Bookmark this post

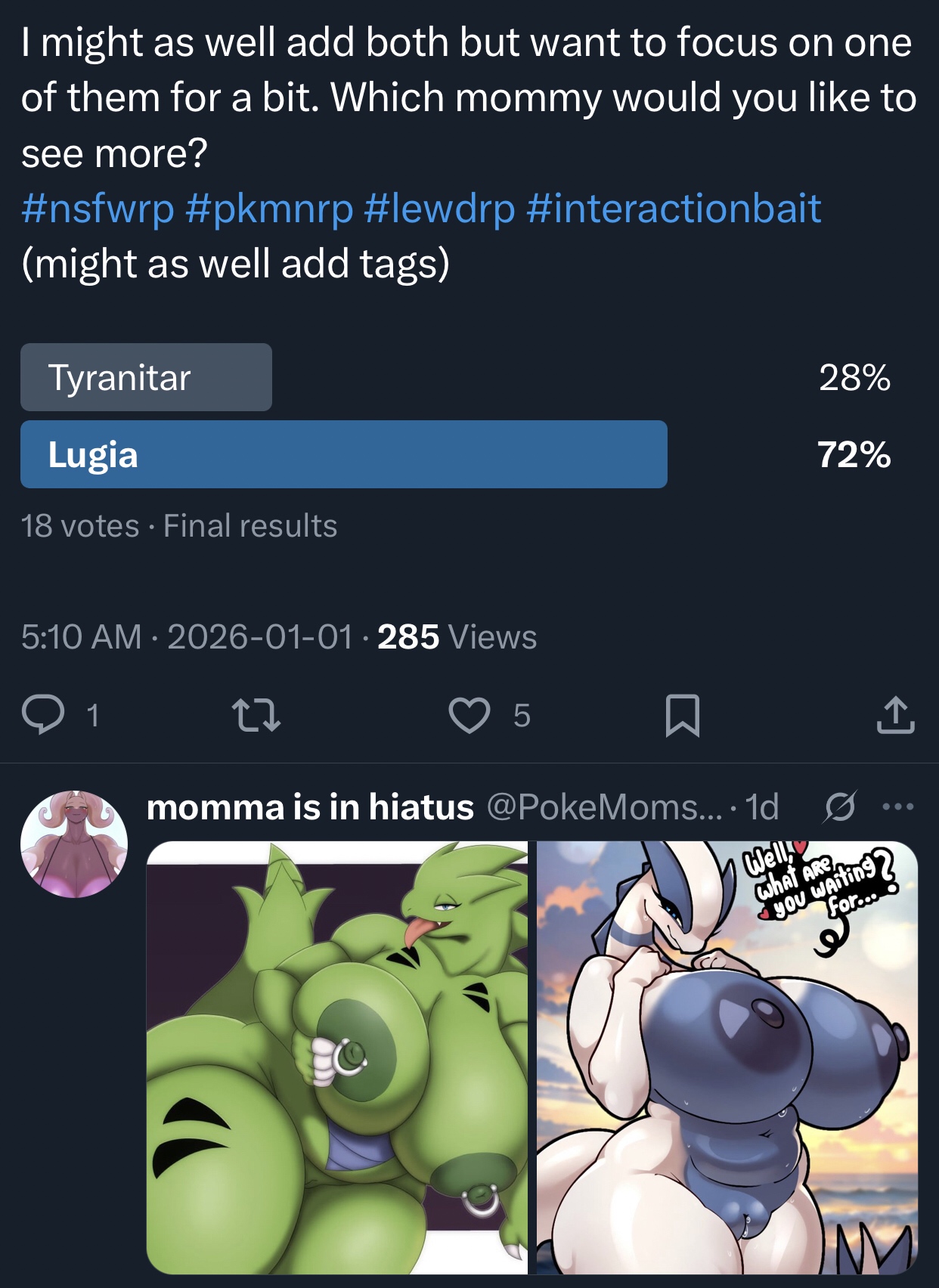pyautogui.click(x=682, y=715)
